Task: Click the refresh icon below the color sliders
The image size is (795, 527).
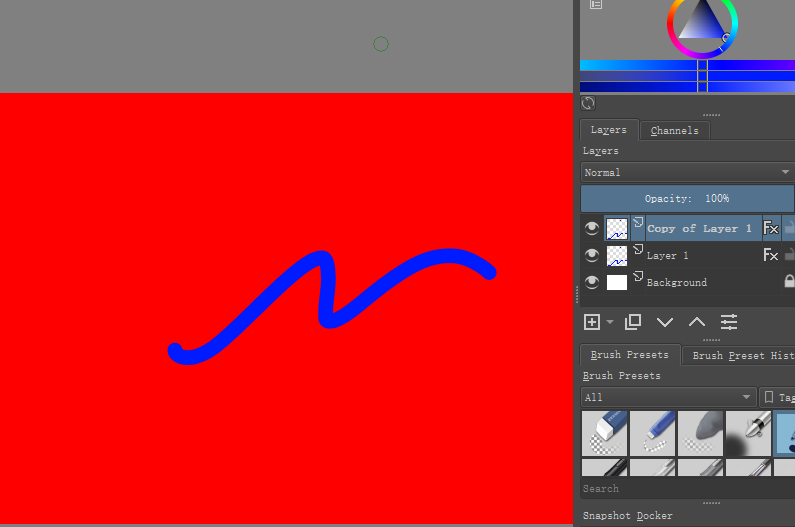Action: point(588,103)
